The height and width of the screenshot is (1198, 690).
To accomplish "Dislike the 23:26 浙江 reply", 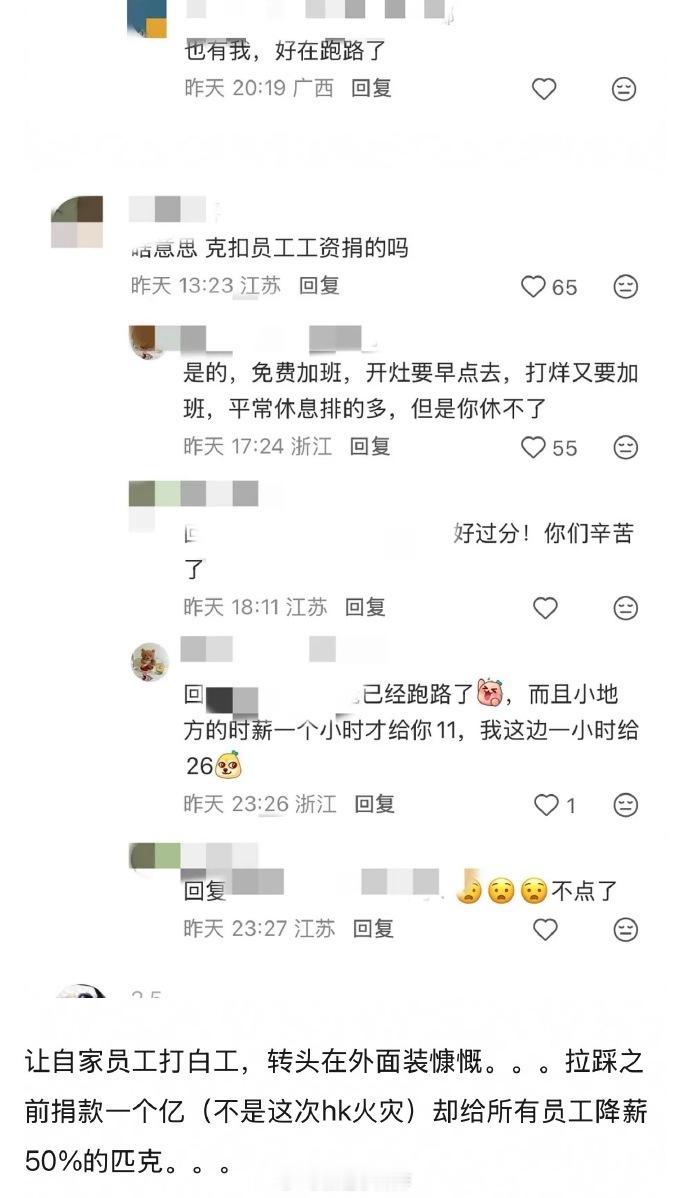I will [x=626, y=805].
